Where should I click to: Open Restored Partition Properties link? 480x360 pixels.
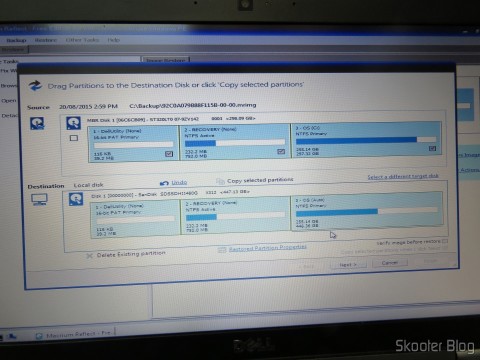pos(268,248)
